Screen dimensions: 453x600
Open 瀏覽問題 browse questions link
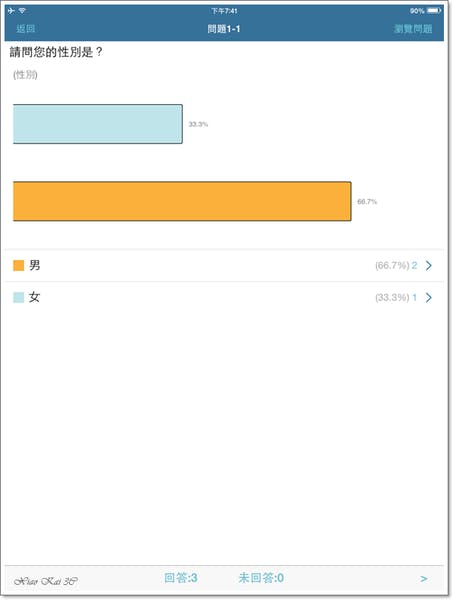[x=413, y=29]
